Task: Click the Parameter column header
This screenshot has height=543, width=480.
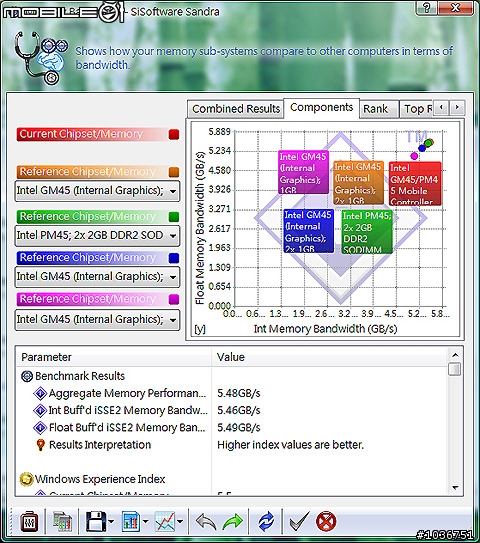Action: 114,357
